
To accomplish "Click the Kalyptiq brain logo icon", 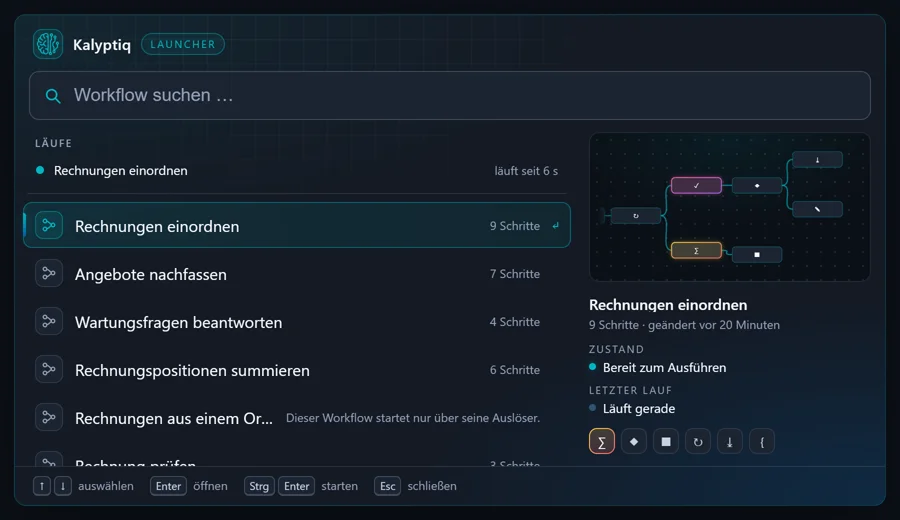I will [x=48, y=44].
